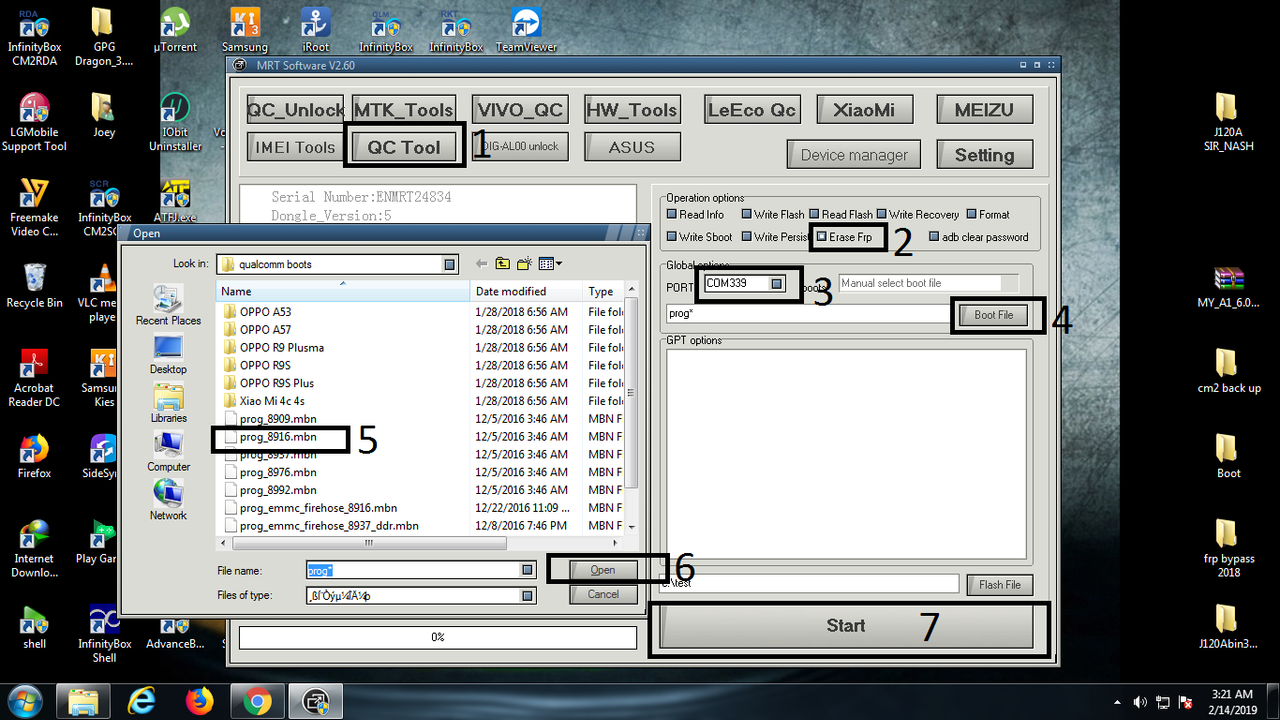Viewport: 1280px width, 720px height.
Task: Open Chrome from the taskbar
Action: pos(258,702)
